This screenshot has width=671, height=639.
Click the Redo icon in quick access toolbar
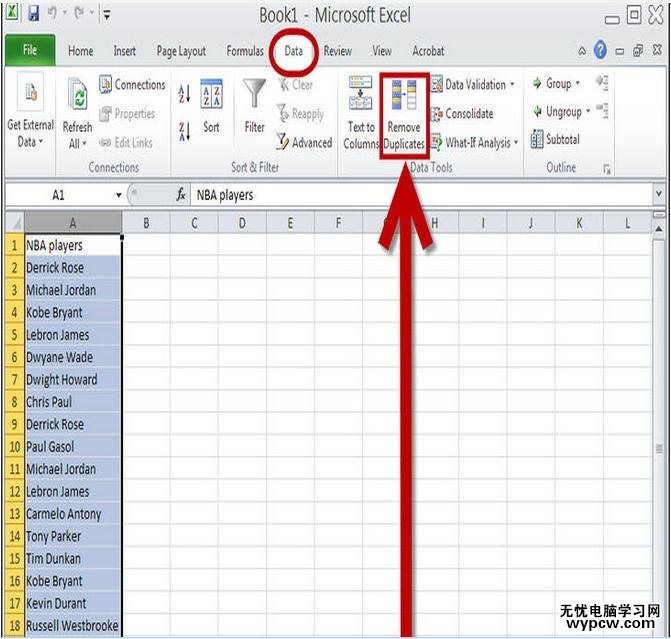point(79,14)
